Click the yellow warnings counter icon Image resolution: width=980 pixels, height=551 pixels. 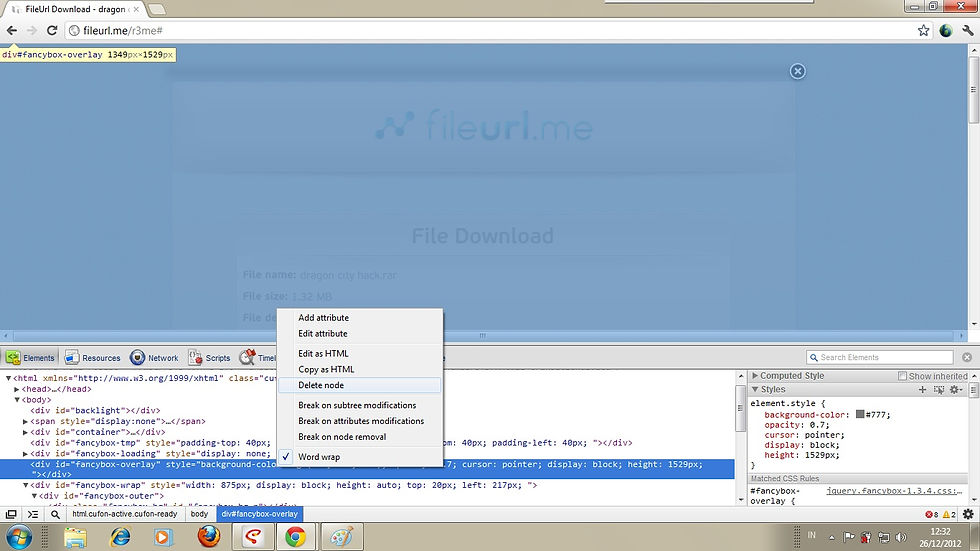tap(949, 515)
